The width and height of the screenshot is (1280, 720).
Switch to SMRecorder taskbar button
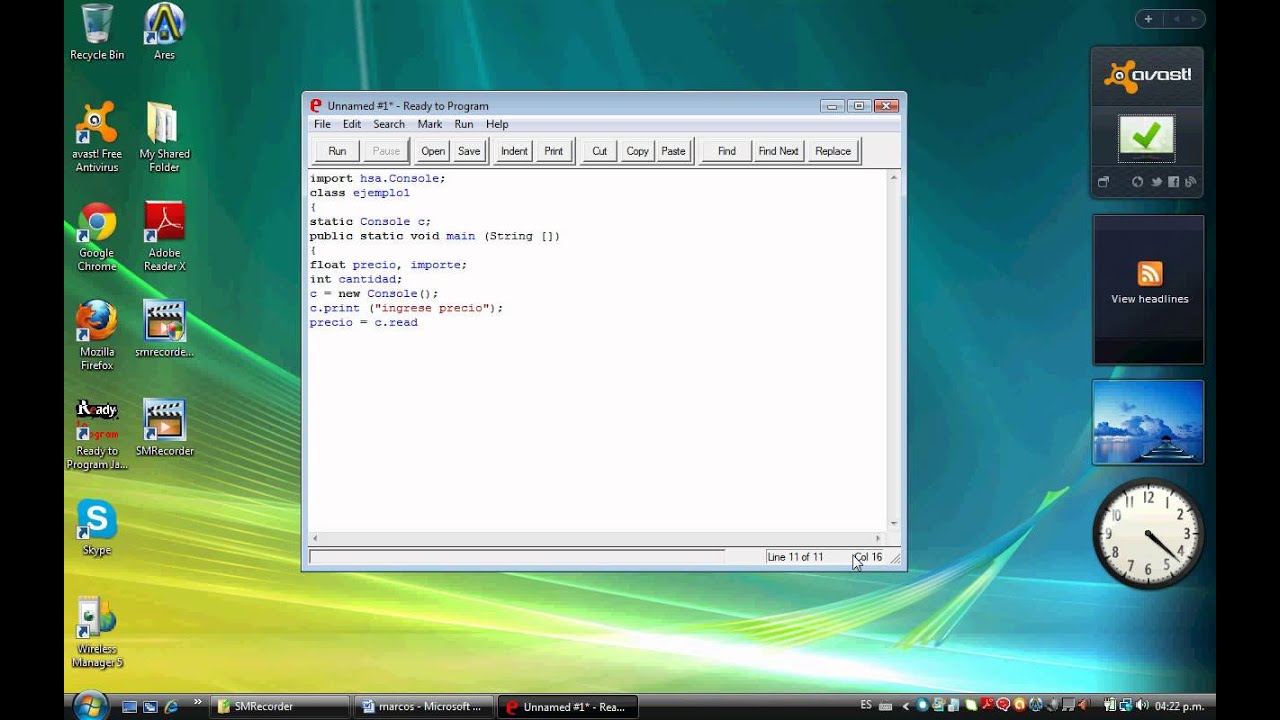[281, 706]
